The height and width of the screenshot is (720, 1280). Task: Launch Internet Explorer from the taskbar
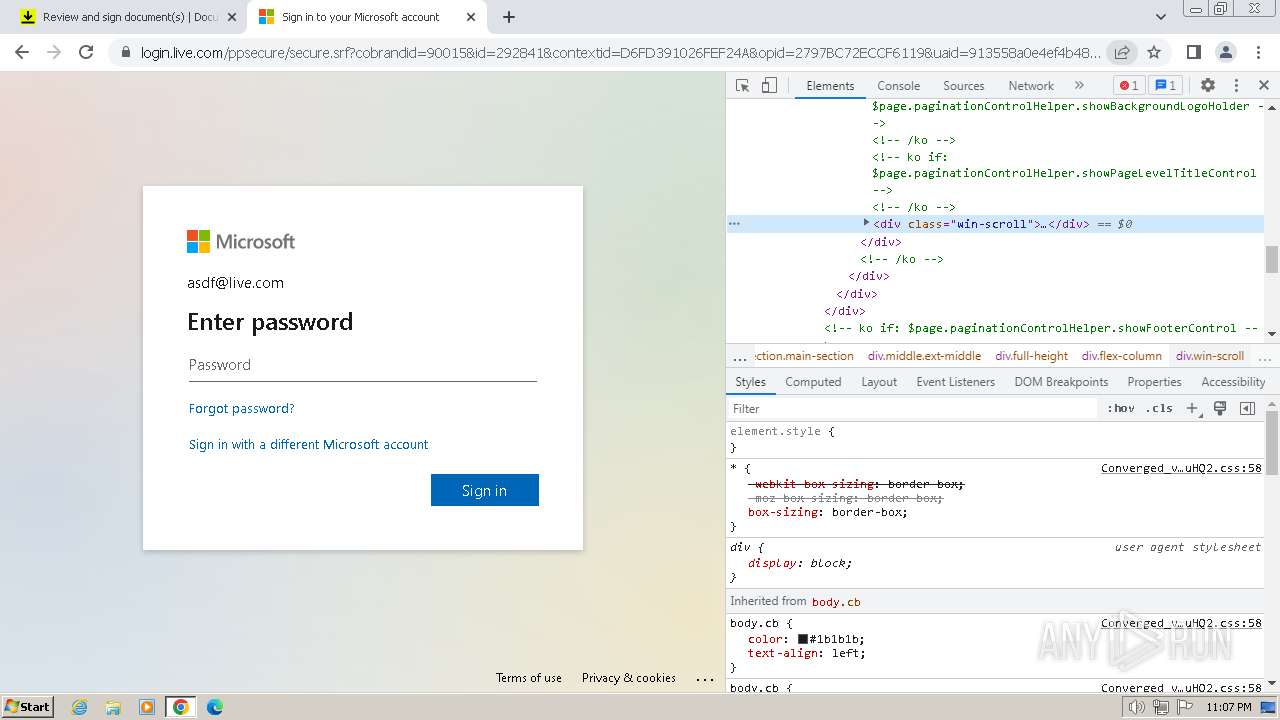coord(80,707)
